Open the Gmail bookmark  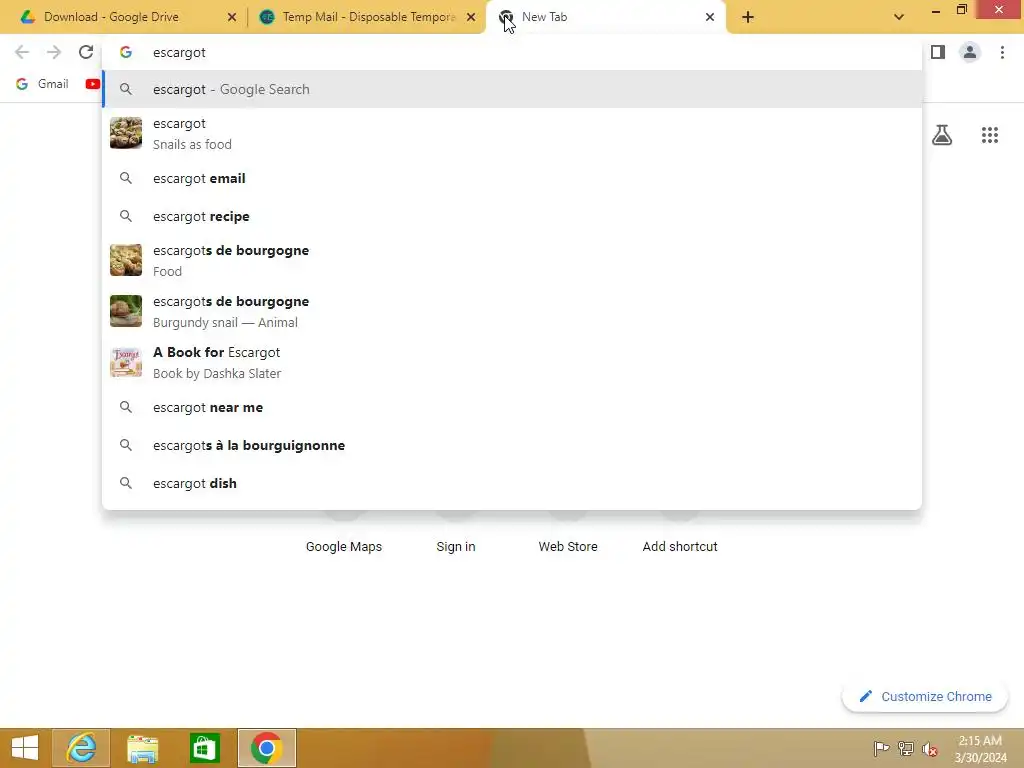pyautogui.click(x=42, y=84)
